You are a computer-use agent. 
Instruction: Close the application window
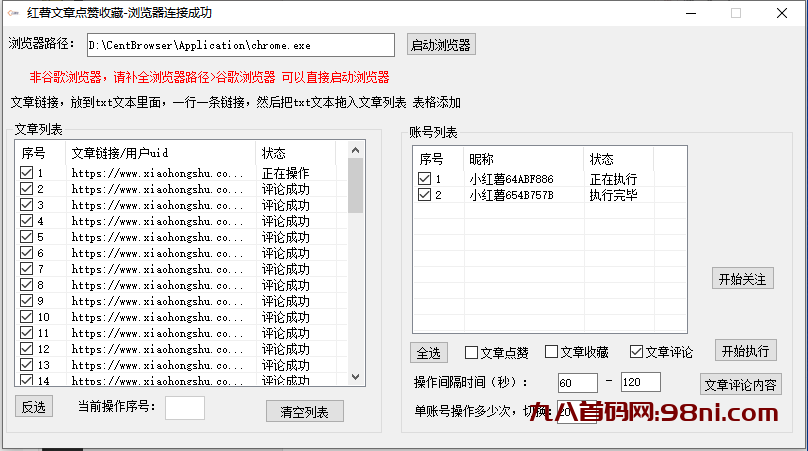[x=782, y=13]
